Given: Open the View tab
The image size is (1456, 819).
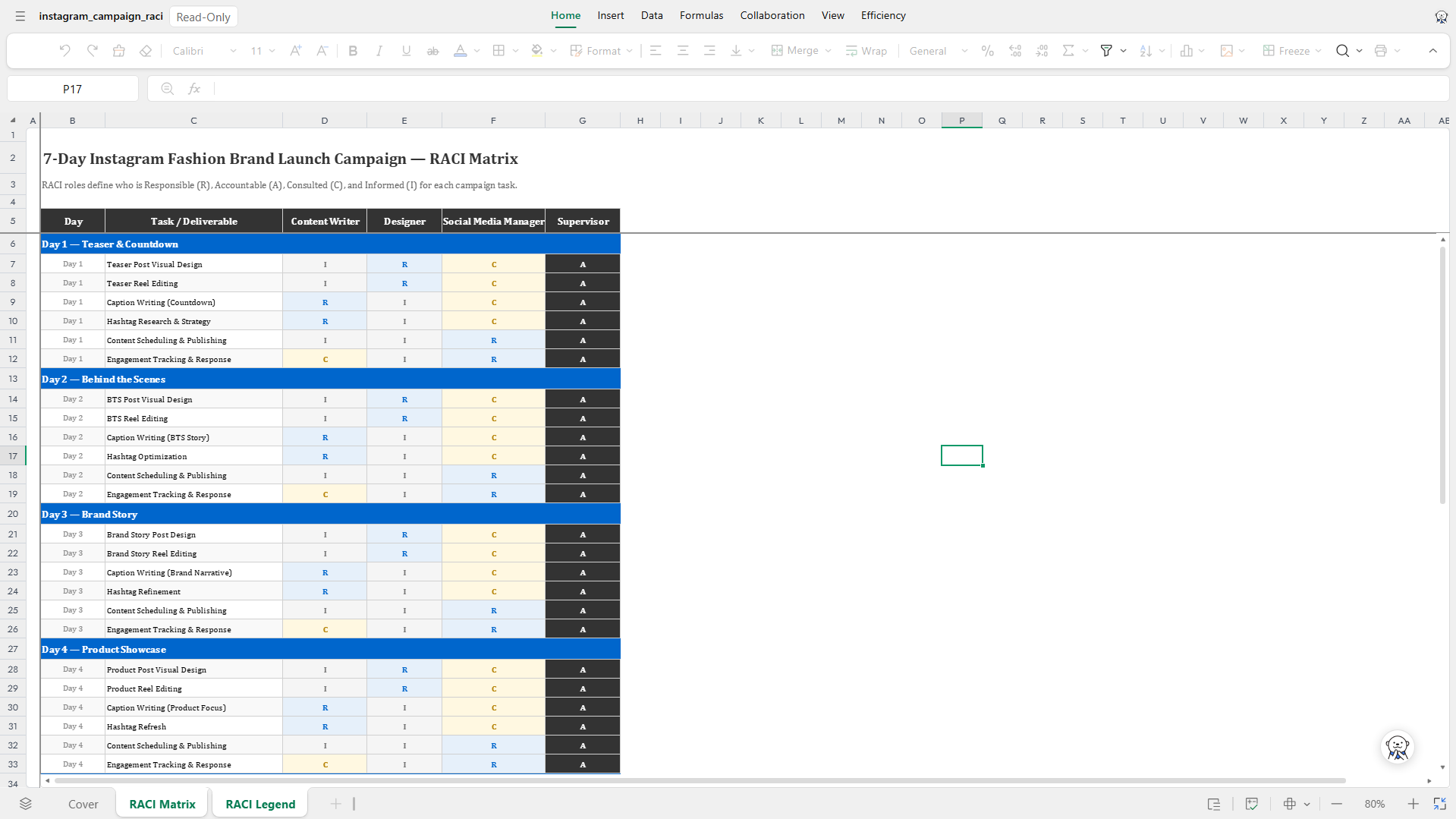Looking at the screenshot, I should [832, 15].
